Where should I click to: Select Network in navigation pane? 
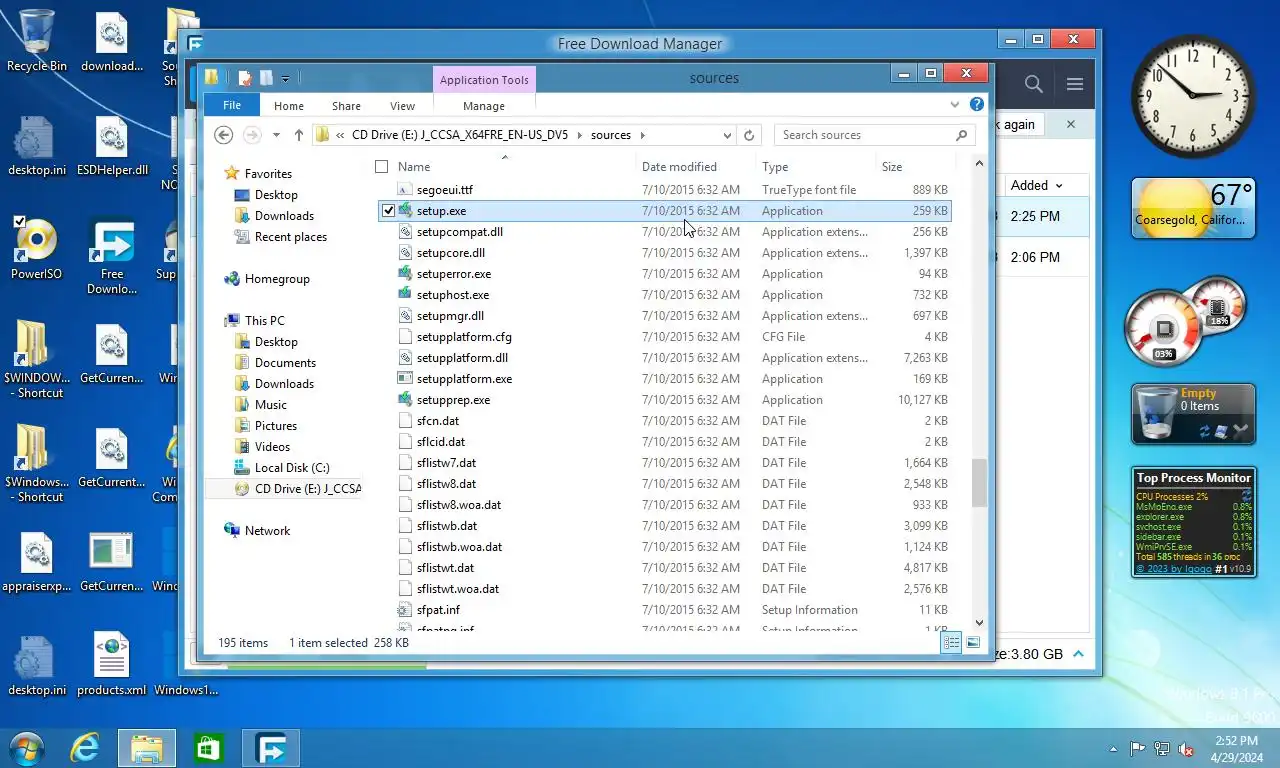pos(267,531)
